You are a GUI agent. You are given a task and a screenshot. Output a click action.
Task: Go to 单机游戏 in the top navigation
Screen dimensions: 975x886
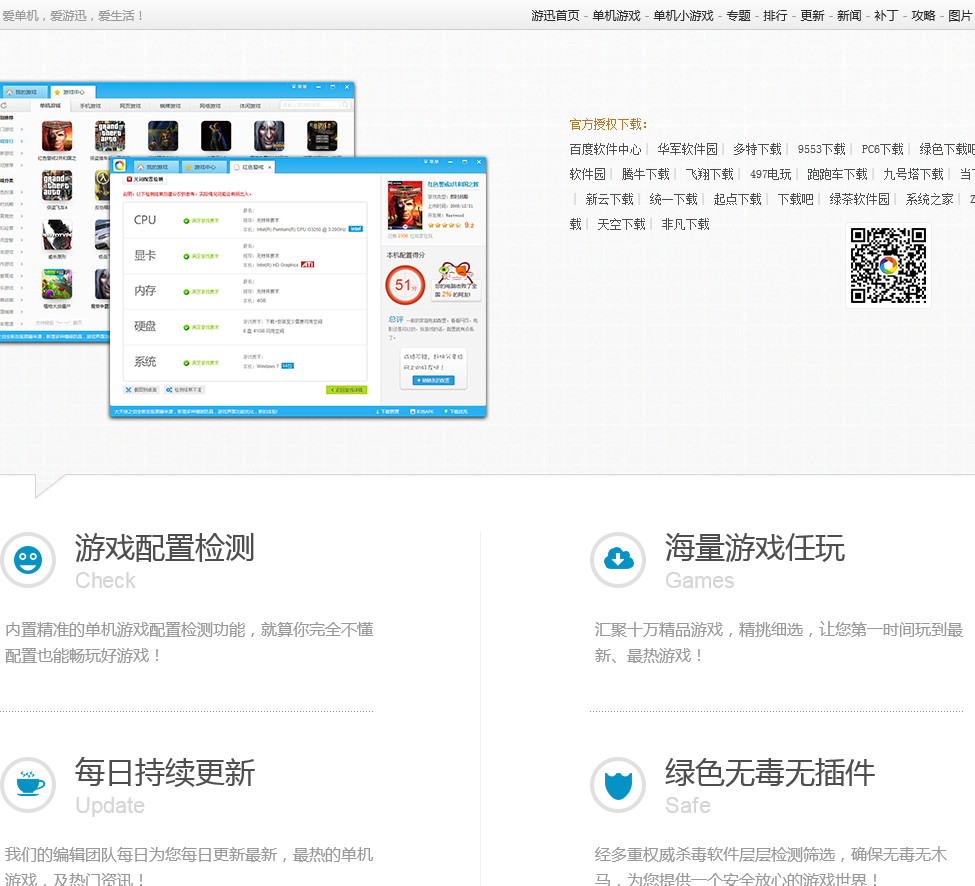(616, 16)
